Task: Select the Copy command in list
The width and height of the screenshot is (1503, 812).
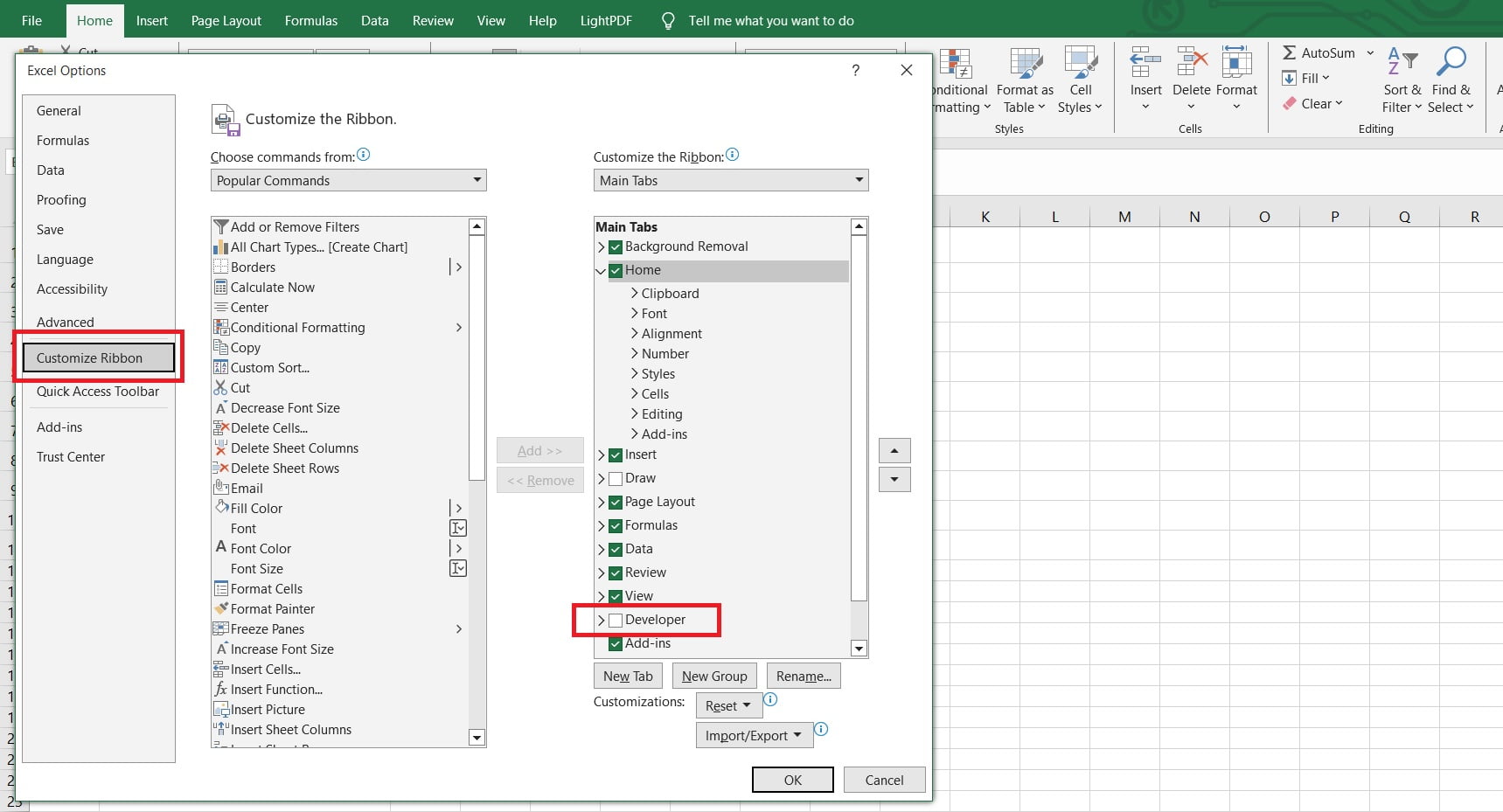Action: 340,347
